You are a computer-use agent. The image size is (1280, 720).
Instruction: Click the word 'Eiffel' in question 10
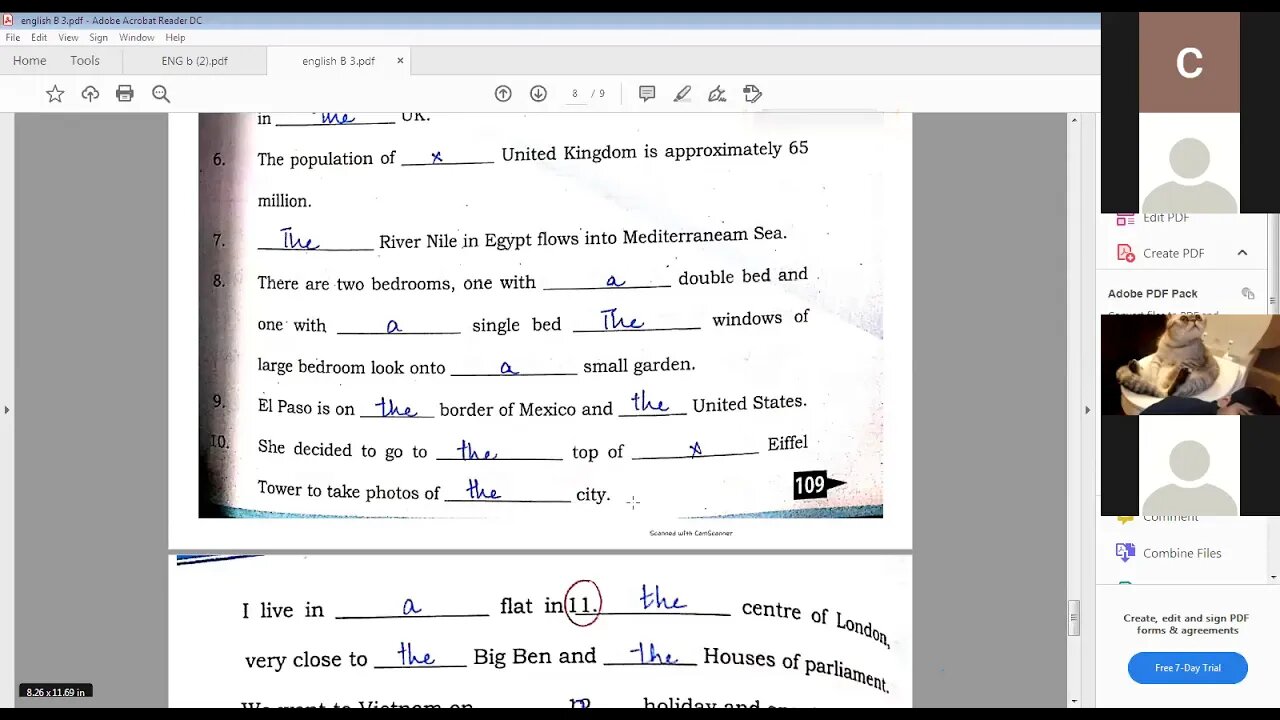click(x=787, y=443)
